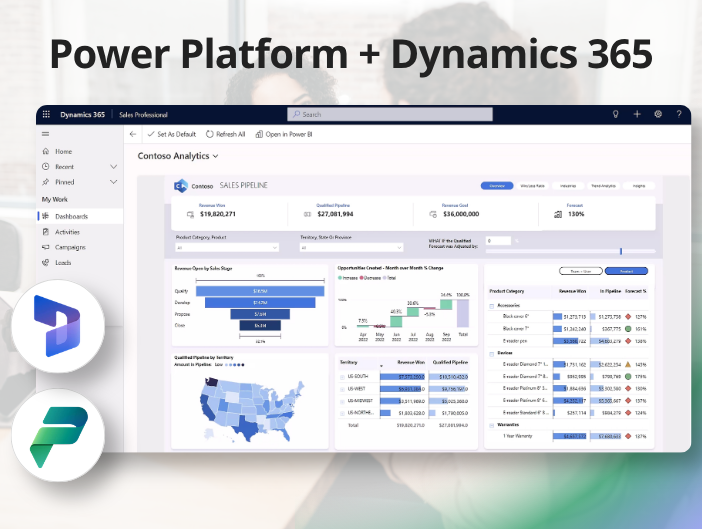Open Leads in sidebar
This screenshot has width=702, height=529.
pyautogui.click(x=81, y=262)
